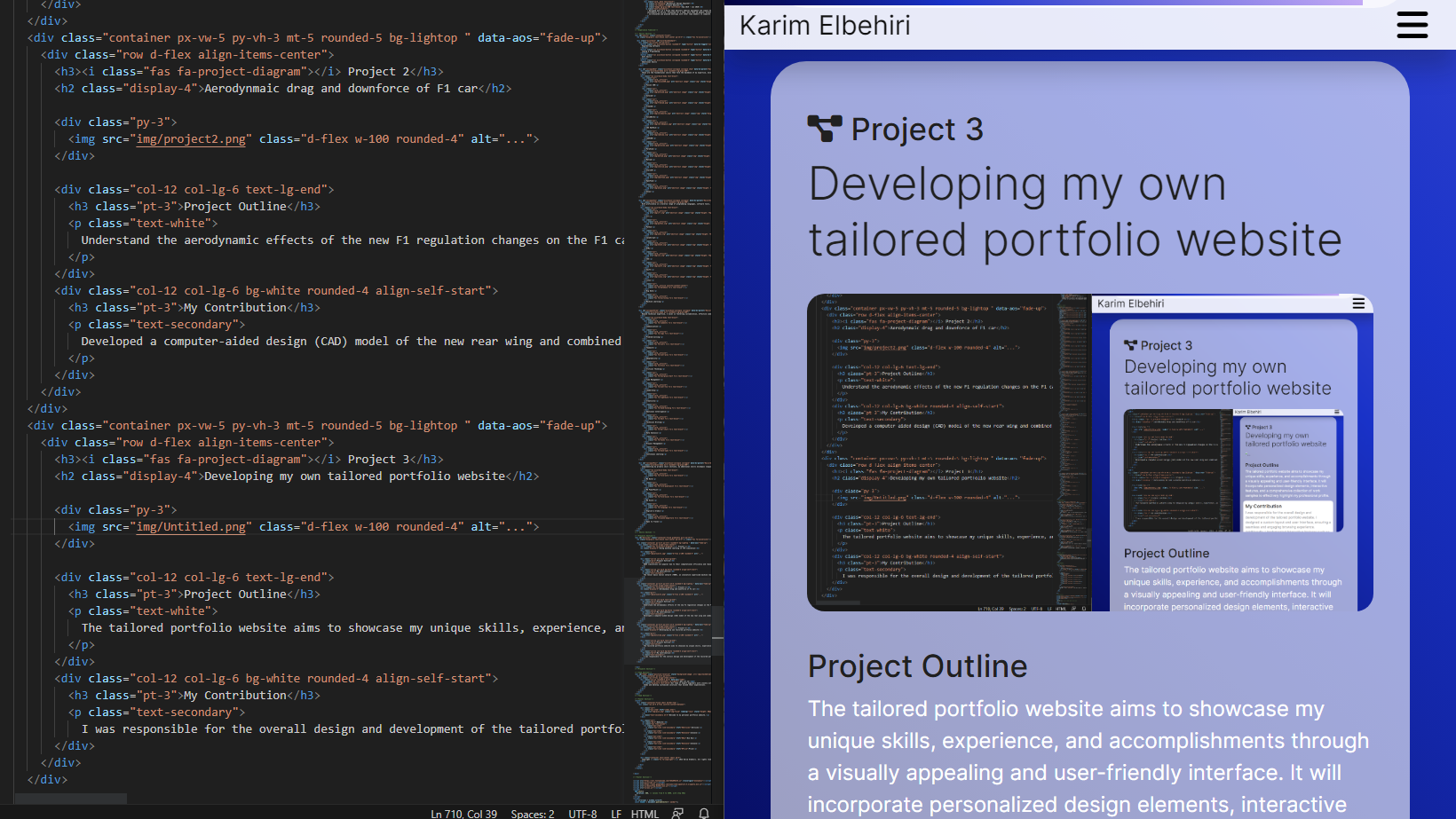Viewport: 1456px width, 819px height.
Task: Place cursor on "Project 3" h3 code line
Action: pyautogui.click(x=249, y=459)
